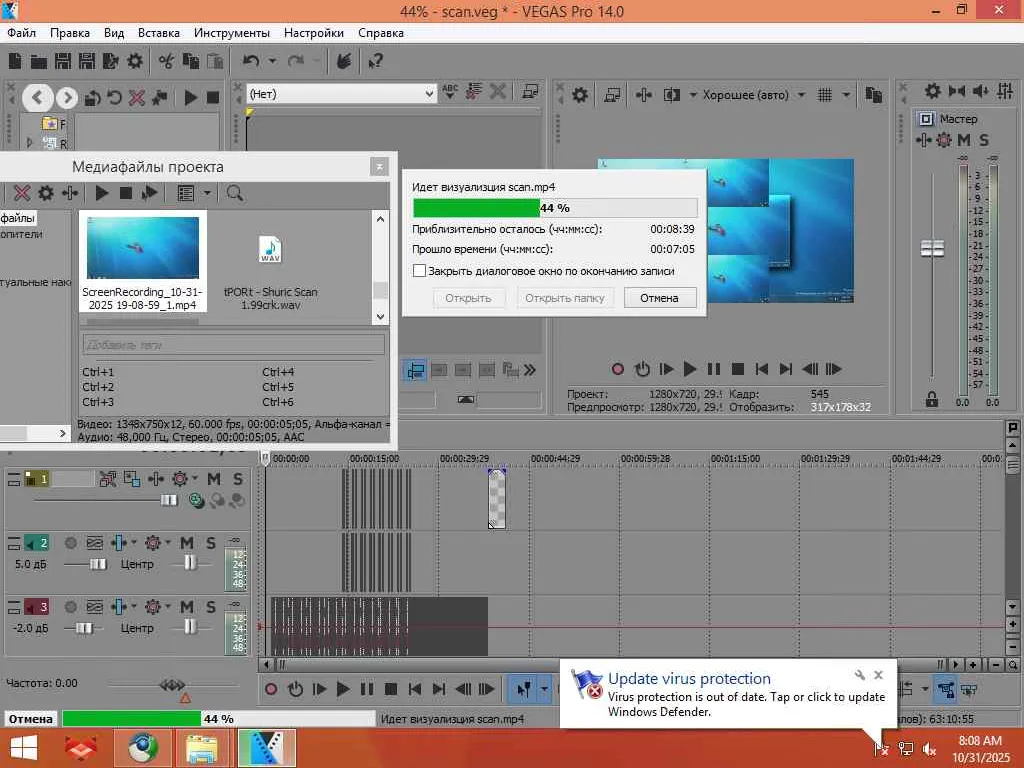This screenshot has height=768, width=1024.
Task: Dismiss the virus protection notification
Action: click(878, 675)
